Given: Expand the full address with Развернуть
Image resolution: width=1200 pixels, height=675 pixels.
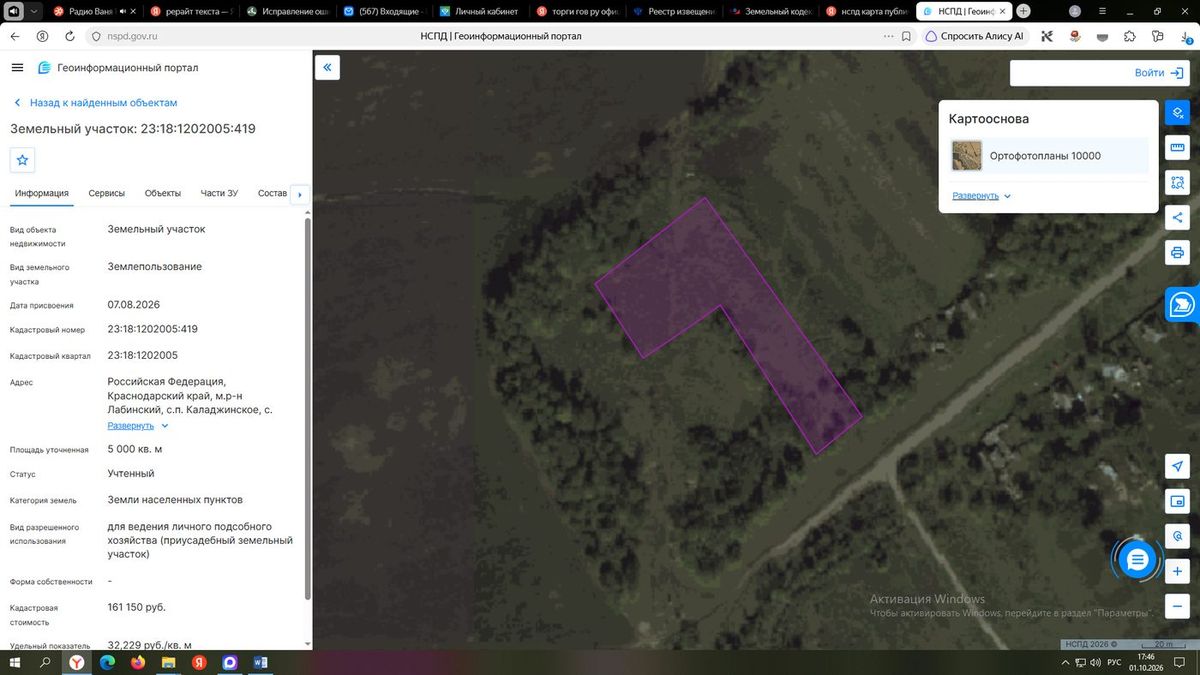Looking at the screenshot, I should [x=138, y=426].
